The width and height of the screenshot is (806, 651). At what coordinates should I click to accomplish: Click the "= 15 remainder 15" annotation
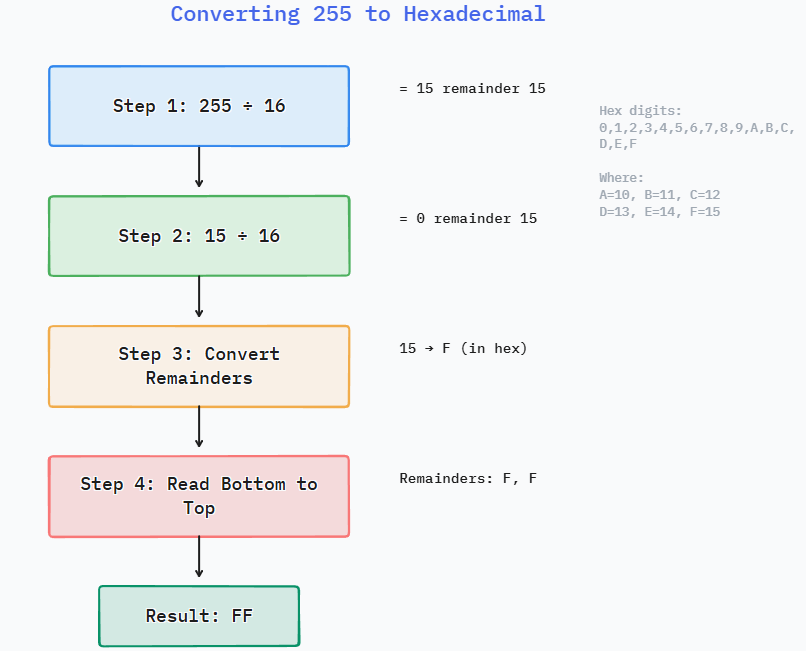click(472, 88)
